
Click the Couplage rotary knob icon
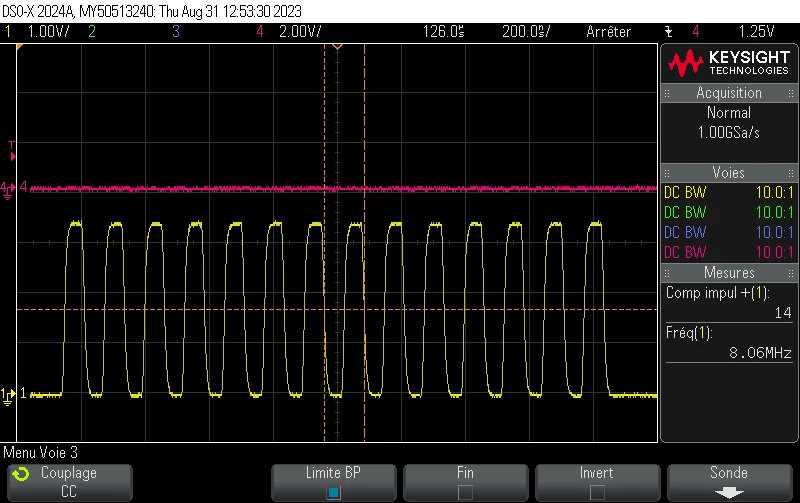(21, 474)
